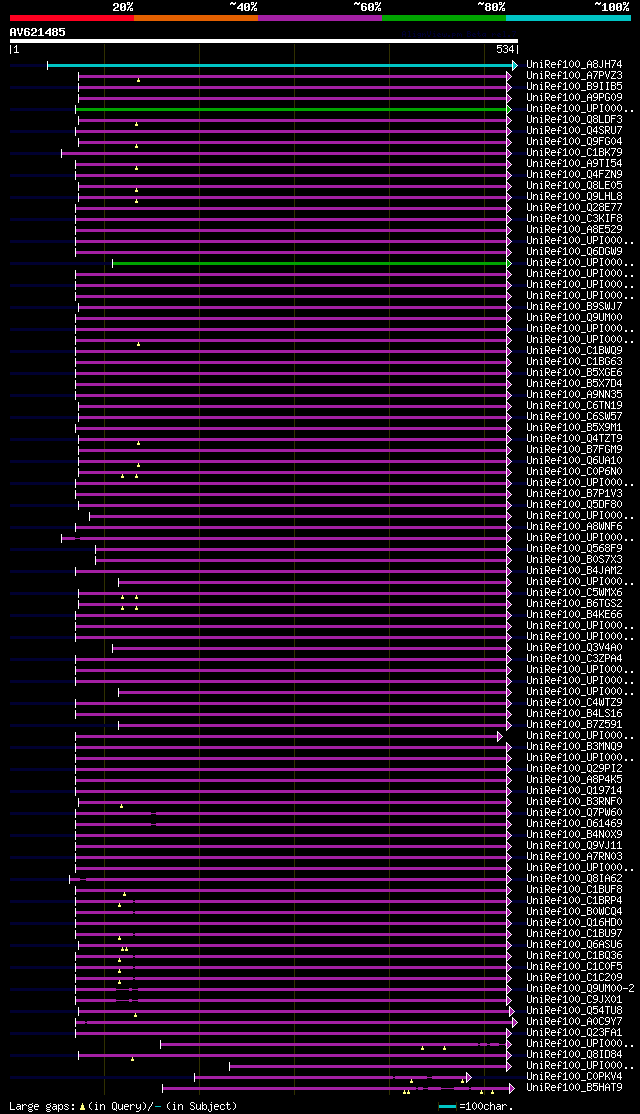Pick the UniRef100_B4JAM2 hit name
Viewport: 640px width, 1114px height.
point(575,571)
